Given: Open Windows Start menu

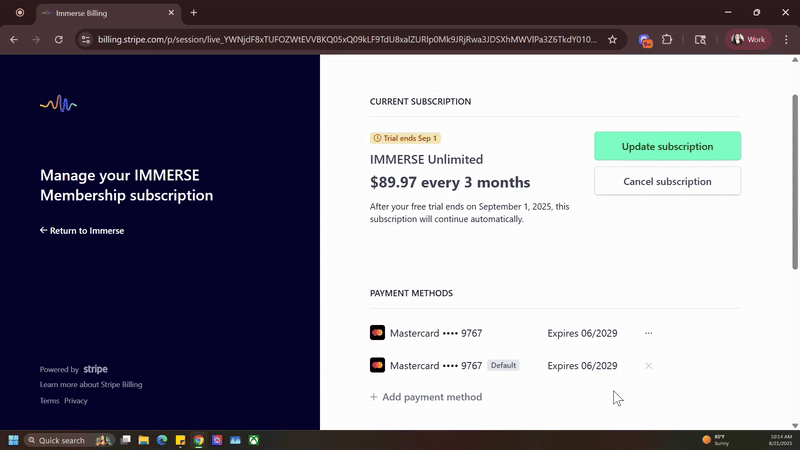Looking at the screenshot, I should (x=15, y=440).
